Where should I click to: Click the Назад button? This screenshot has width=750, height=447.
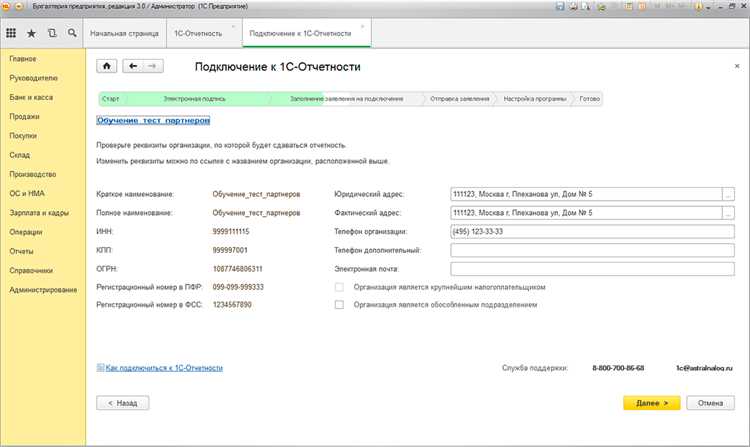point(122,403)
